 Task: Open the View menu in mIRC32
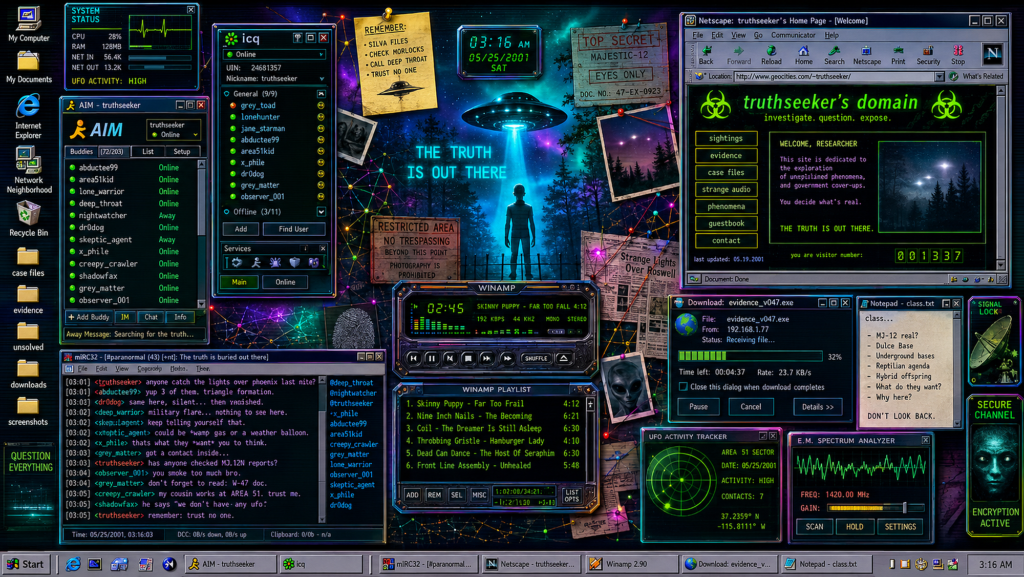pyautogui.click(x=122, y=369)
